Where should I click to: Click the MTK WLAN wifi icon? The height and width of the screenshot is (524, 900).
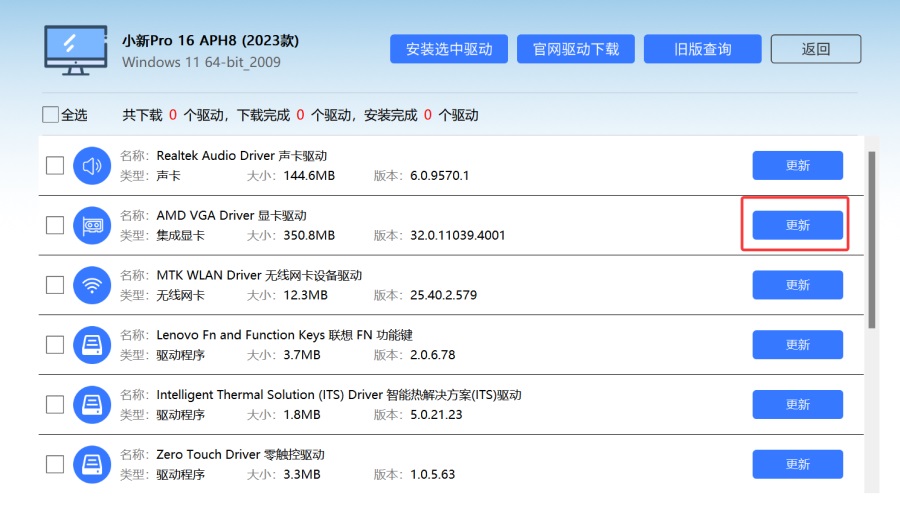[x=92, y=285]
